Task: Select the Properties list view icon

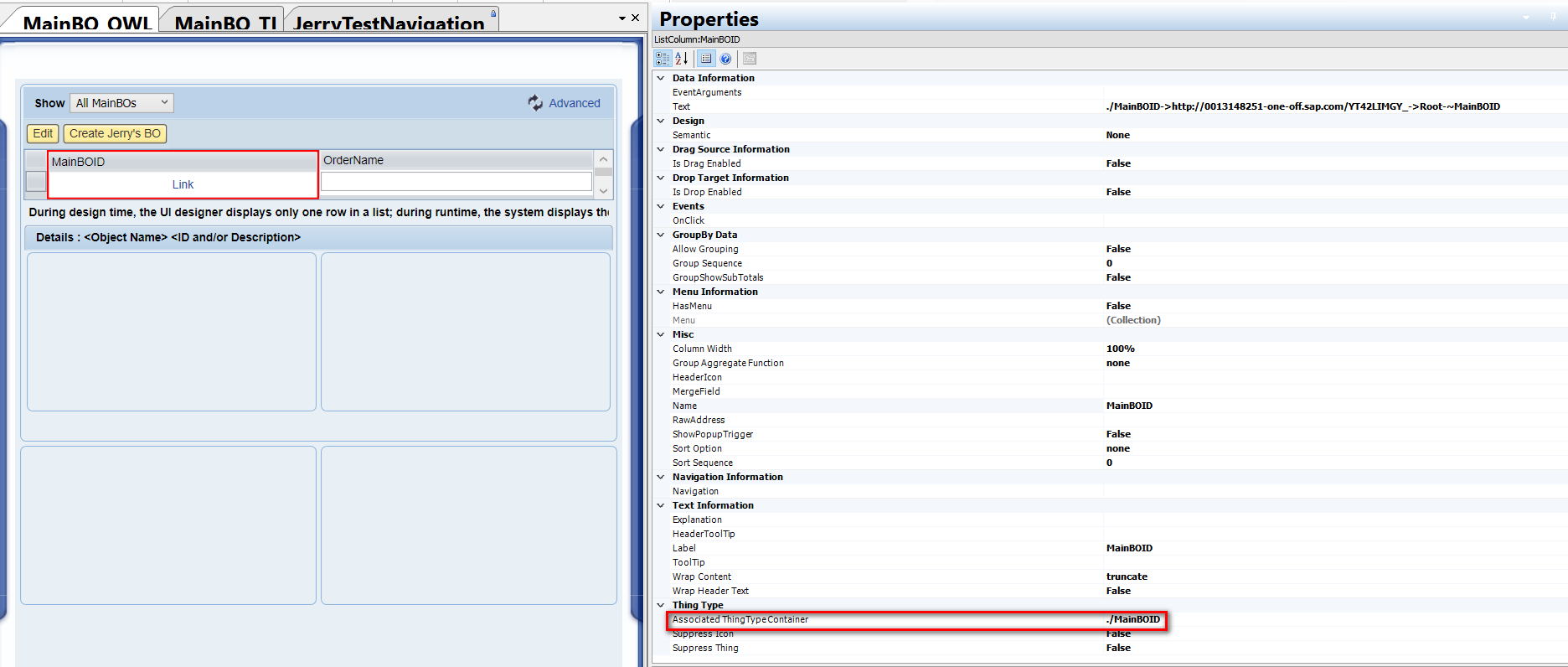Action: coord(706,59)
